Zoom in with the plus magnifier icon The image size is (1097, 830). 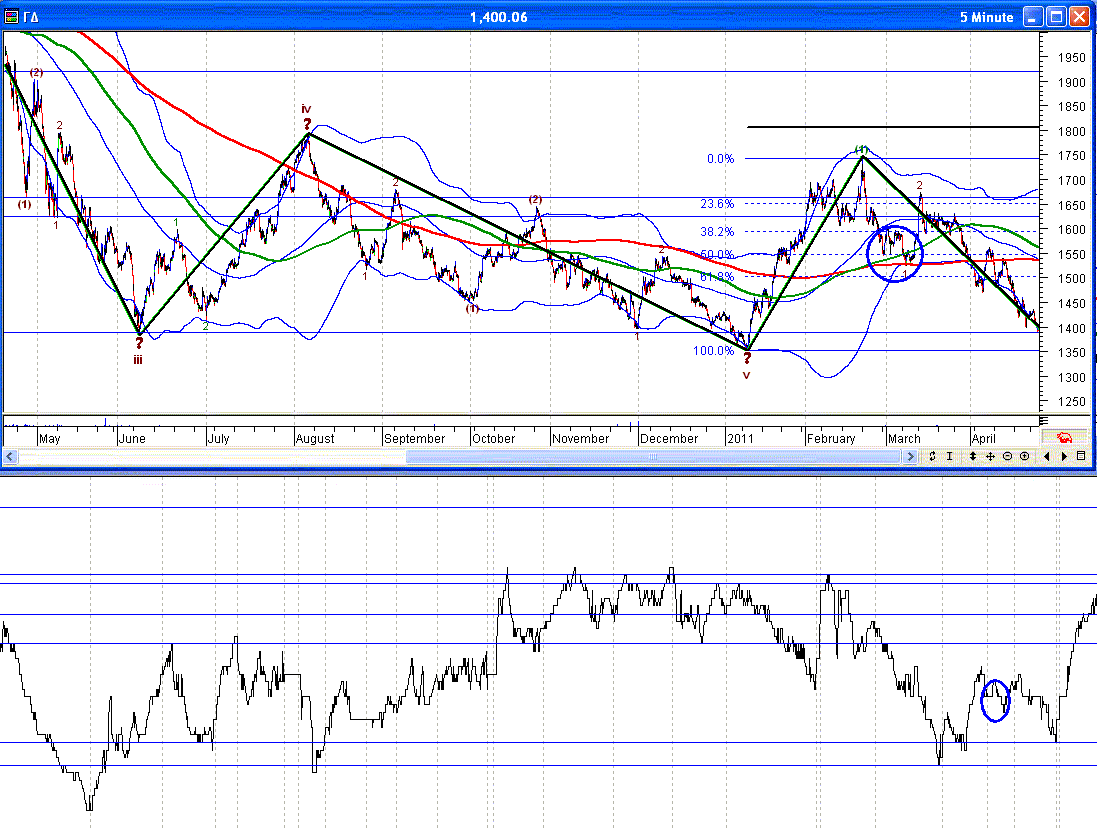(1024, 456)
